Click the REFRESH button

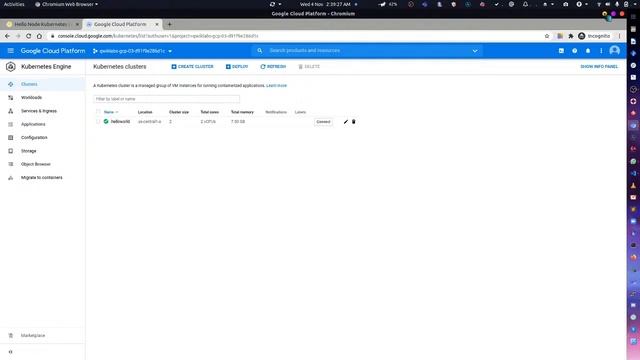[273, 67]
